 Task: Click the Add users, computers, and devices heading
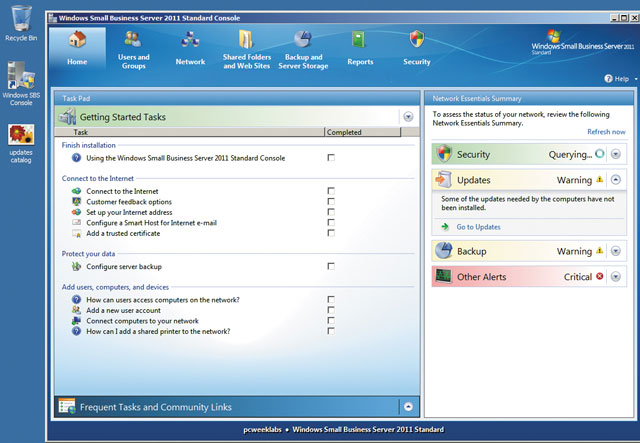tap(115, 287)
